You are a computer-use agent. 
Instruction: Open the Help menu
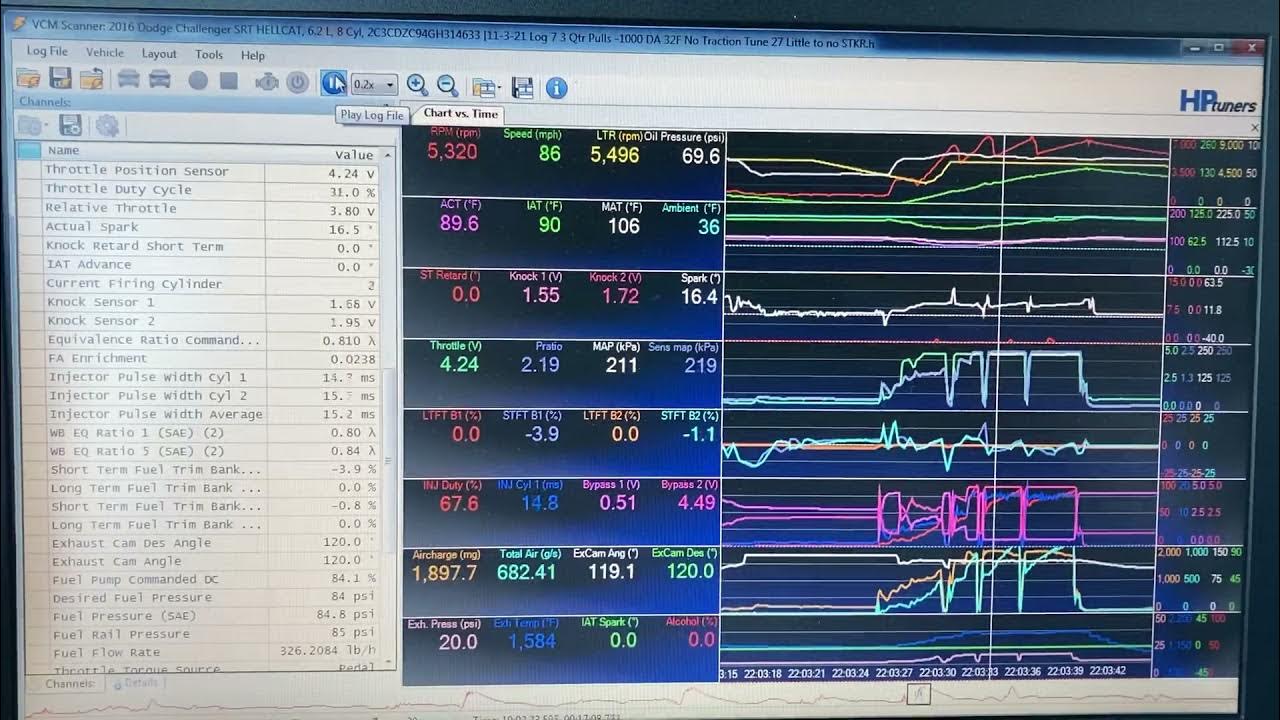pyautogui.click(x=253, y=55)
